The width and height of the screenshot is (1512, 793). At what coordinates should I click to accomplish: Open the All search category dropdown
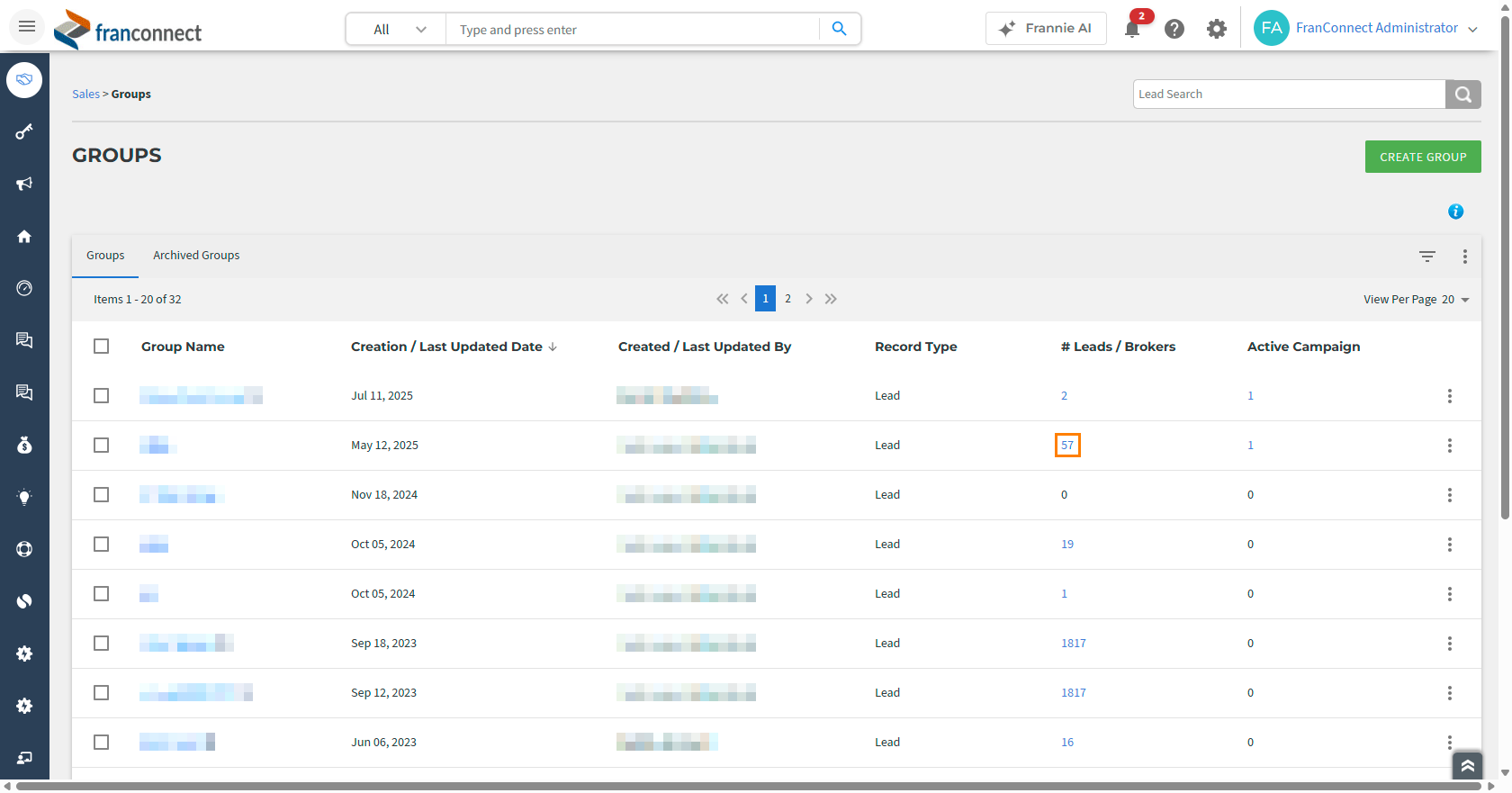pyautogui.click(x=397, y=29)
